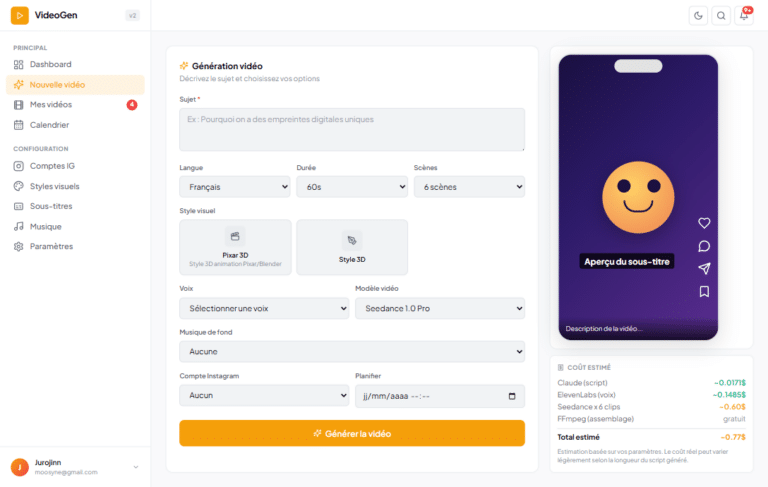This screenshot has width=768, height=487.
Task: Open Comptes IG in the sidebar
Action: 54,166
